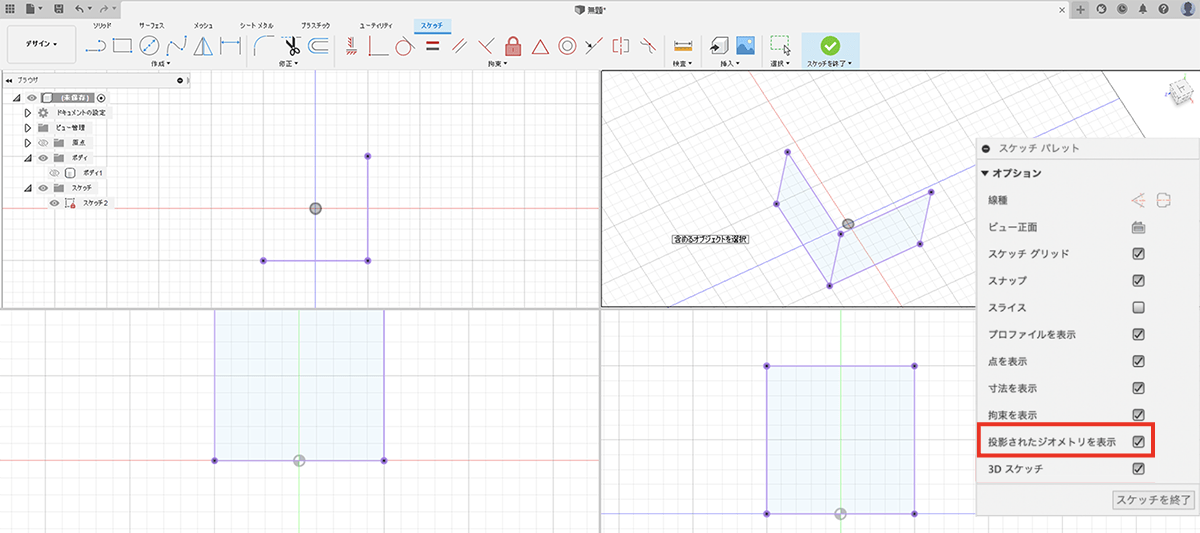Screen dimensions: 1200x533
Task: Choose the Circle sketch tool
Action: coord(149,45)
